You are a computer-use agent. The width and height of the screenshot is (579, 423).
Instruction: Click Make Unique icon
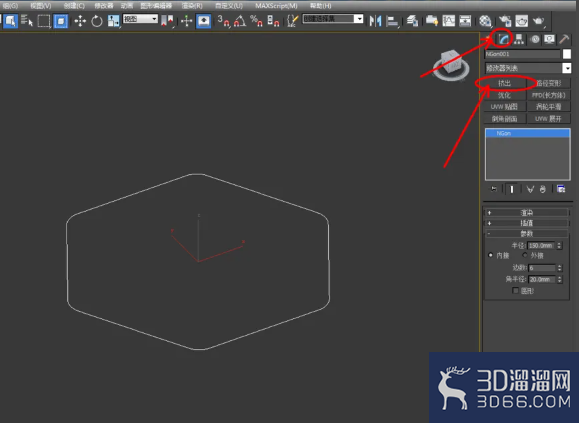coord(530,189)
